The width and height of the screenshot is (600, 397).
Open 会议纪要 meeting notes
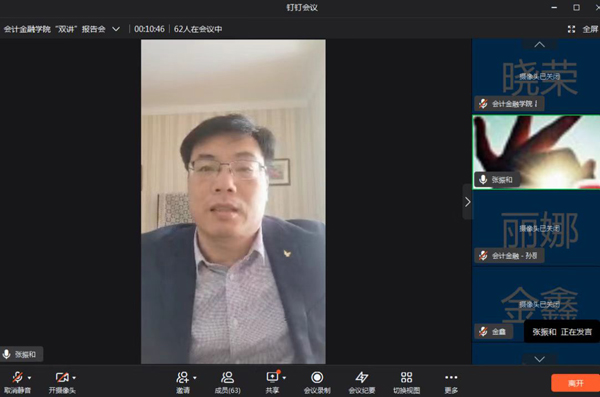pos(362,382)
